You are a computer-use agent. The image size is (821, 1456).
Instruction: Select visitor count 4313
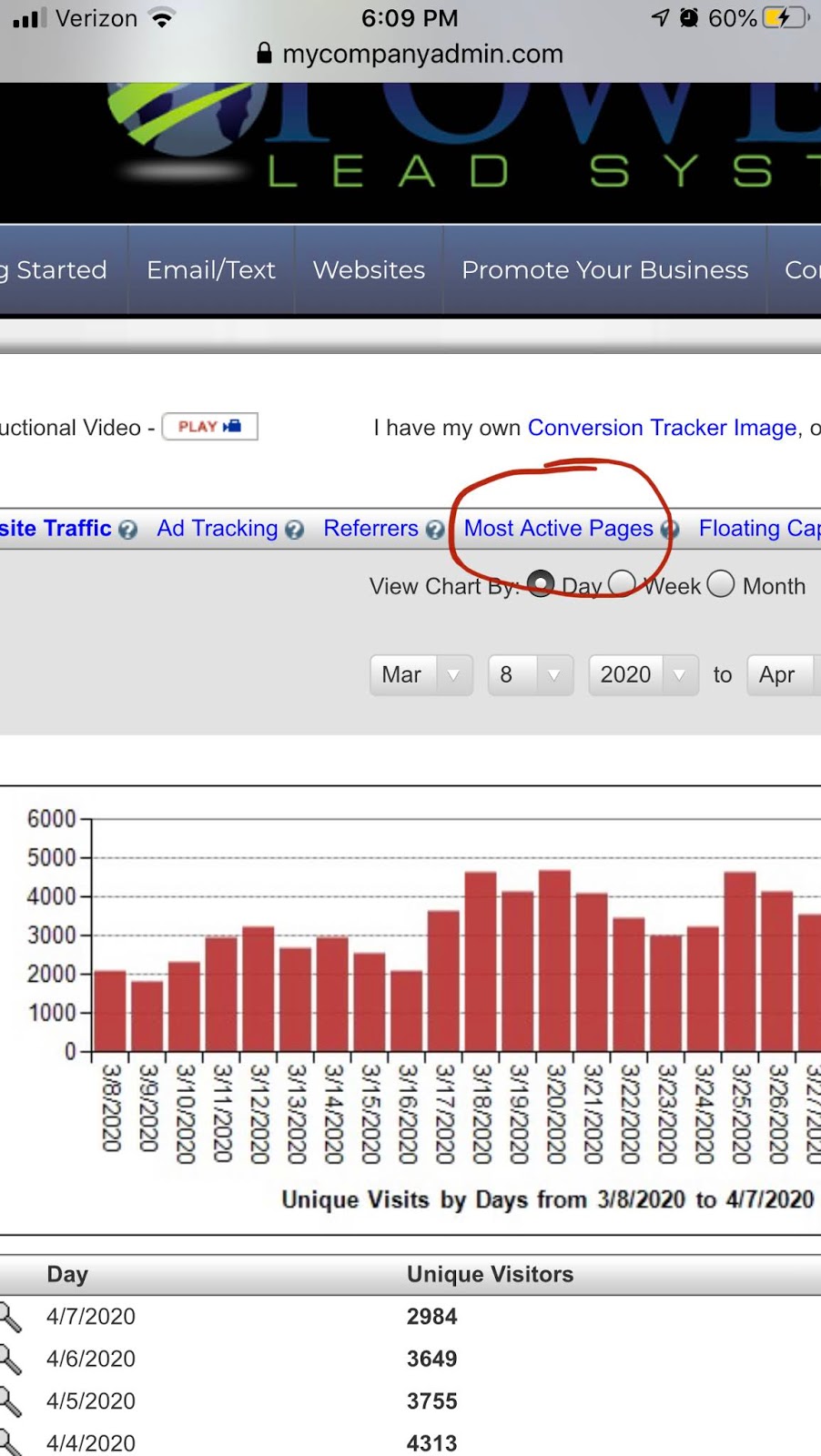pyautogui.click(x=432, y=1443)
